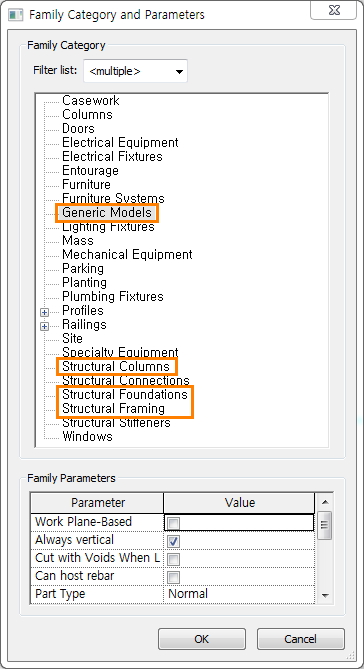Click the dialog title bar app icon
Viewport: 364px width, 669px height.
click(15, 15)
